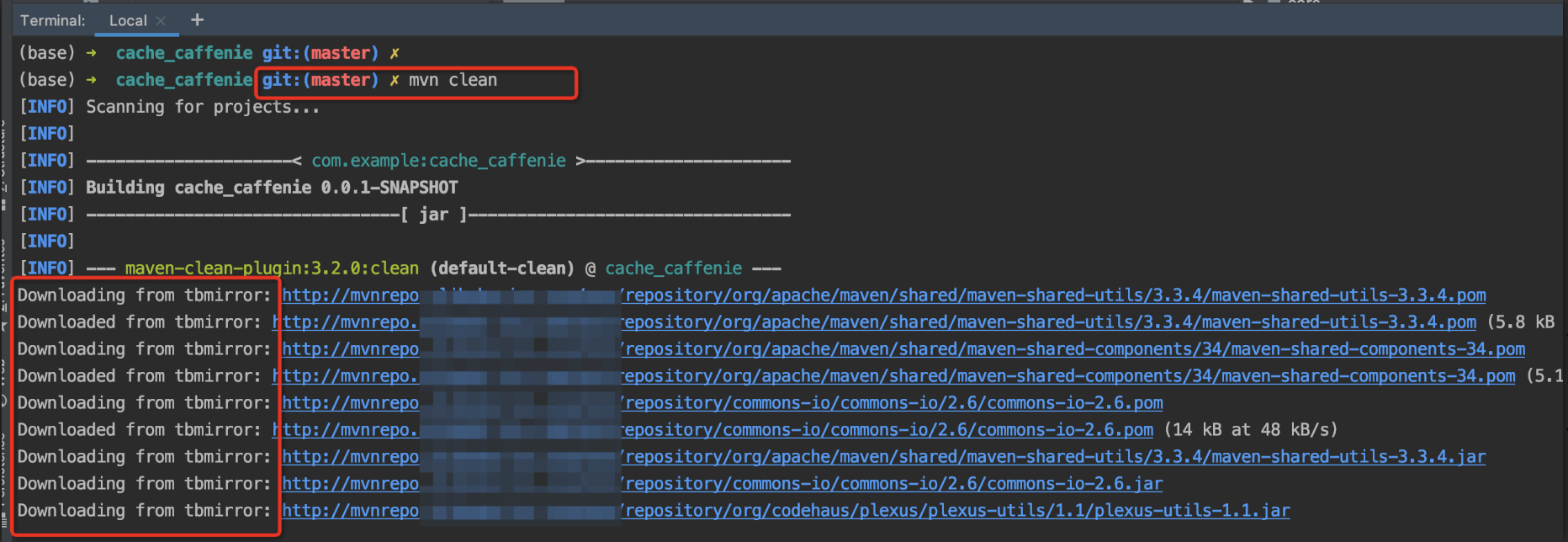Close the Local terminal tab
The width and height of the screenshot is (1568, 542).
click(161, 20)
